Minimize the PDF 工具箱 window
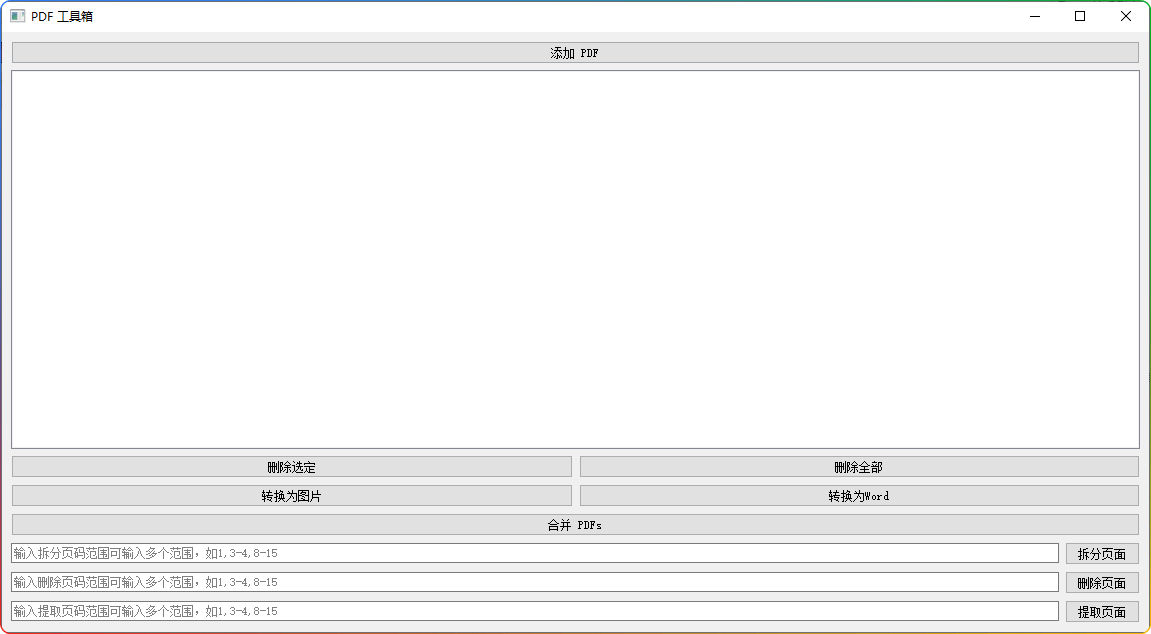 1034,16
